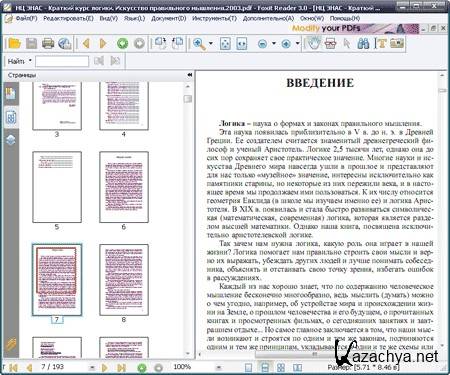The image size is (450, 375).
Task: Go to next page in status bar
Action: pos(105,368)
